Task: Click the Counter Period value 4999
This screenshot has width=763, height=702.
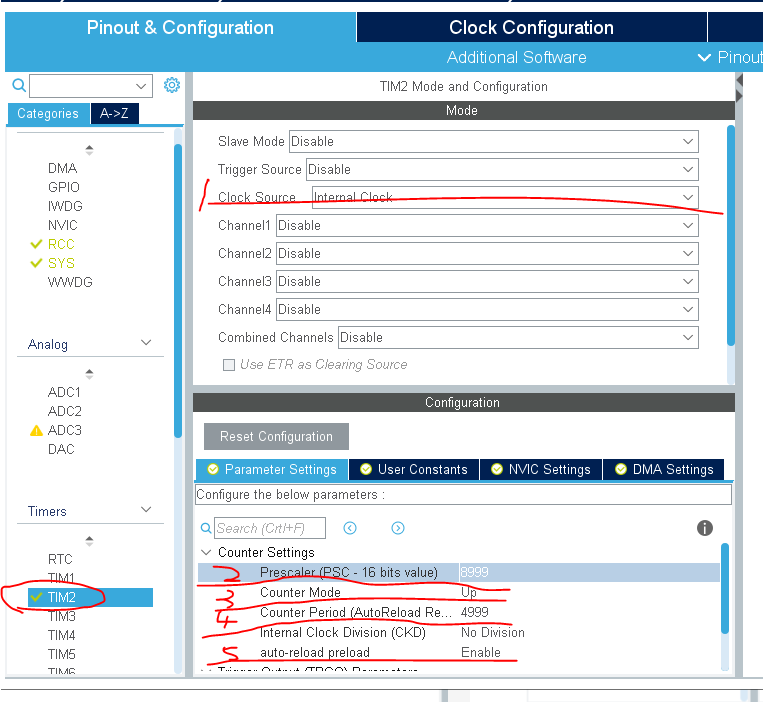Action: click(x=474, y=612)
